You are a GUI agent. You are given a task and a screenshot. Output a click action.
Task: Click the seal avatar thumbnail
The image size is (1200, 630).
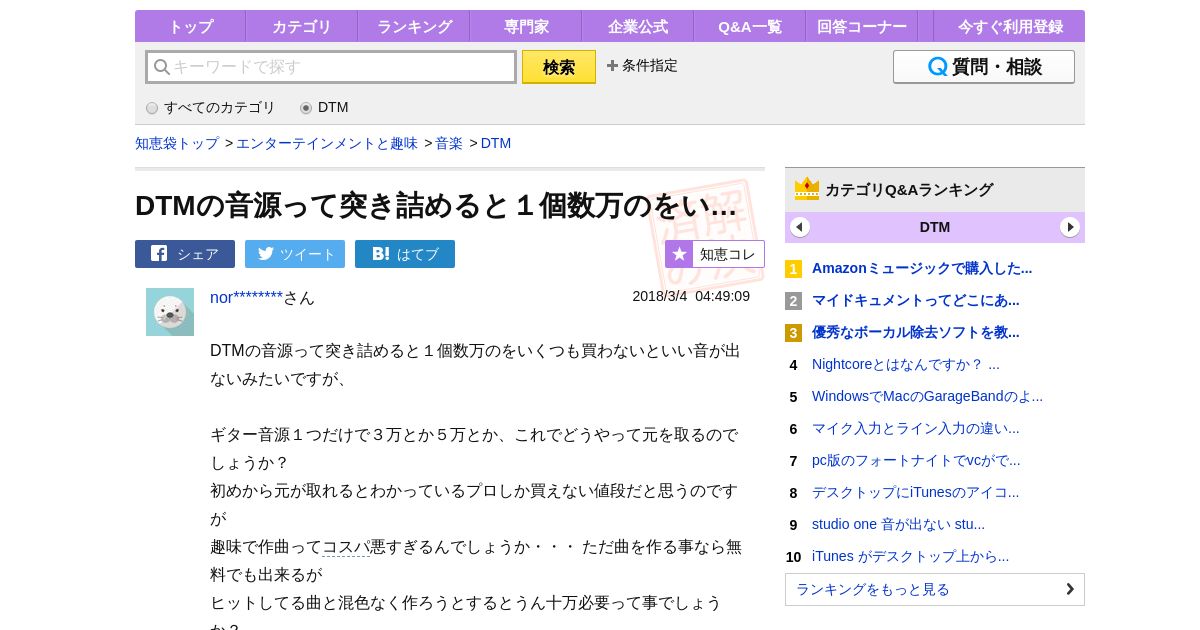tap(170, 312)
